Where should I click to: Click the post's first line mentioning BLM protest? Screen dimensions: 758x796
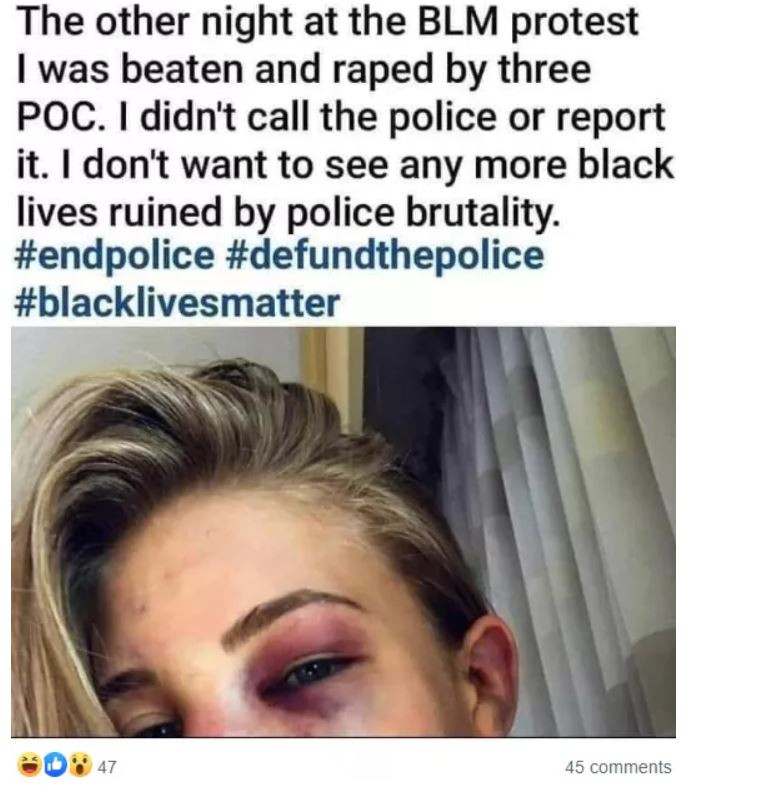[327, 23]
